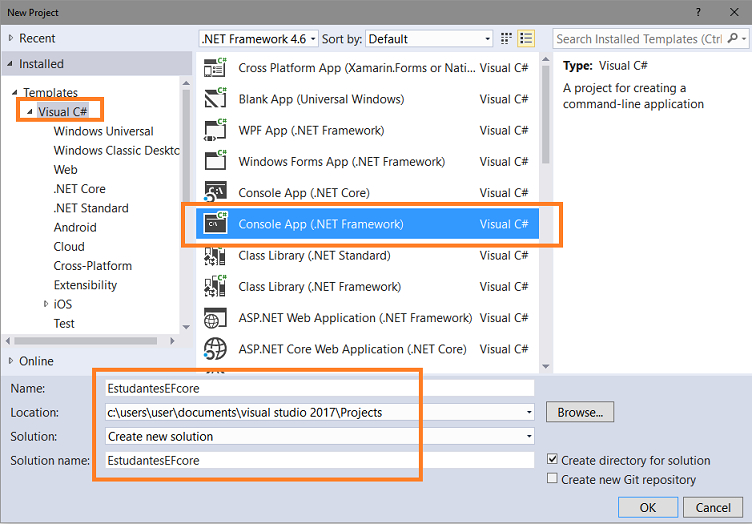
Task: Click the Windows Forms App template icon
Action: tap(215, 161)
